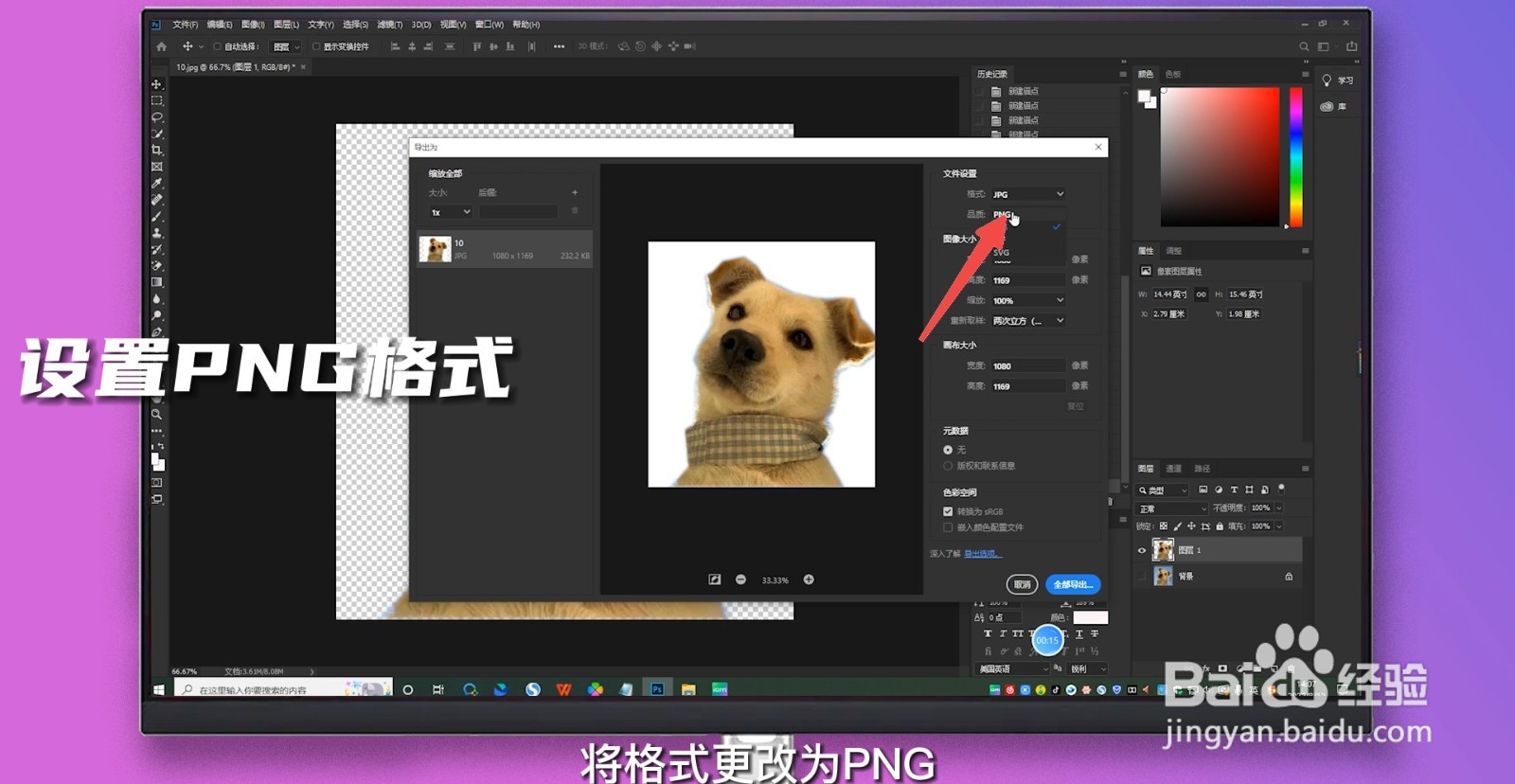Toggle the embed color profile checkbox
This screenshot has height=784, width=1515.
[x=948, y=527]
